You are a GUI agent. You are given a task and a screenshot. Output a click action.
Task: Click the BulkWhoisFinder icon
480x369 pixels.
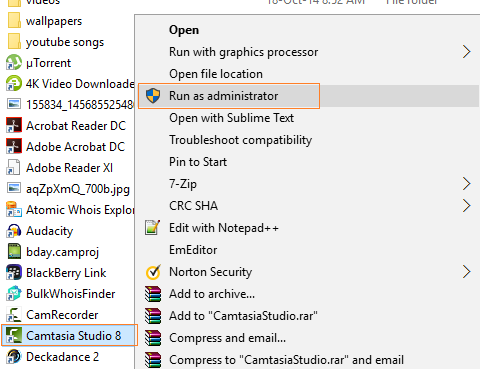(14, 293)
